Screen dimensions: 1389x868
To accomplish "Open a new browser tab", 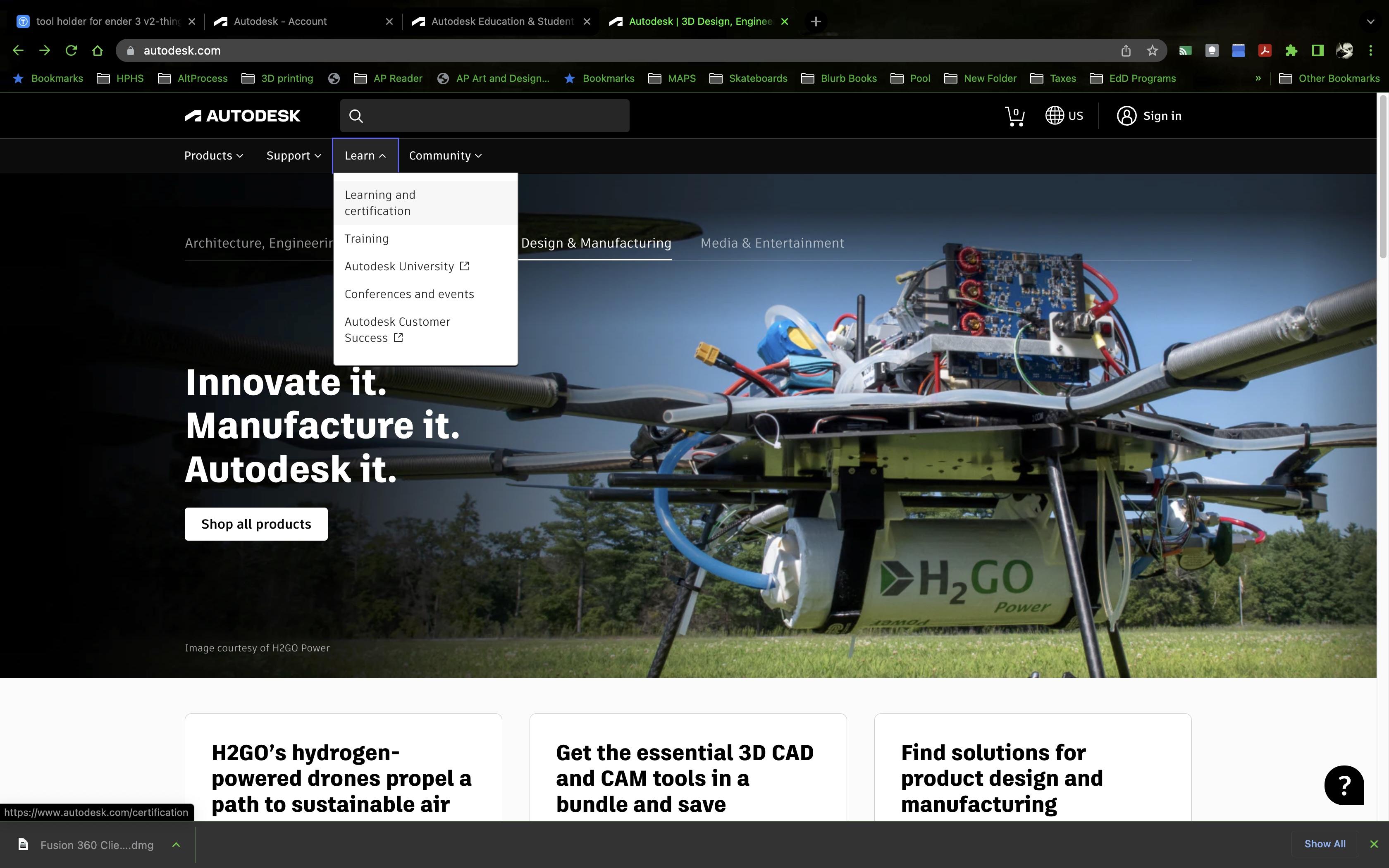I will pyautogui.click(x=816, y=21).
